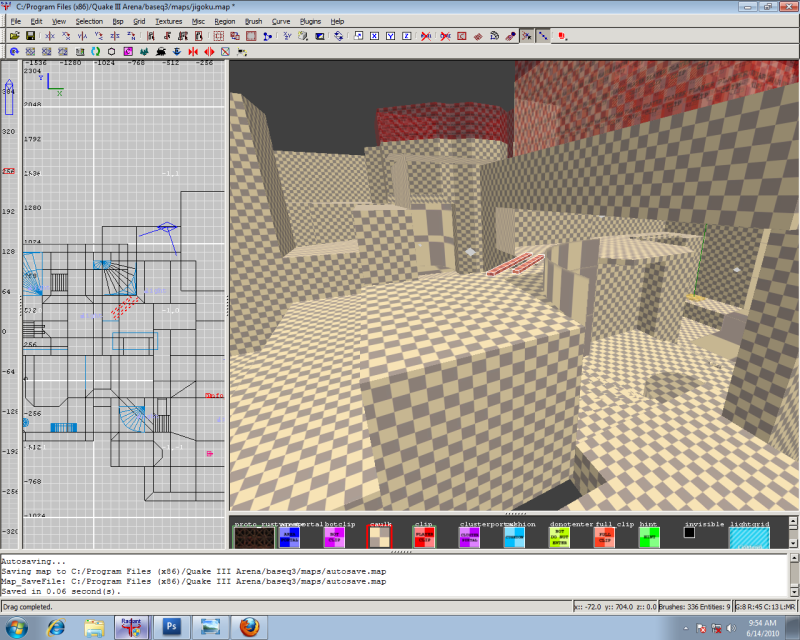Activate the Clipper tool
800x640 pixels.
267,36
